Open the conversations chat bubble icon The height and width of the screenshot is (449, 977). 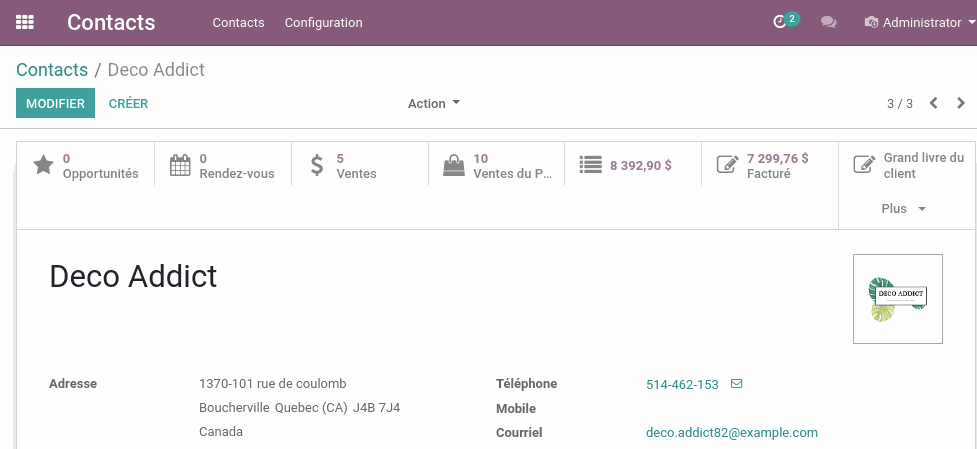click(x=828, y=22)
